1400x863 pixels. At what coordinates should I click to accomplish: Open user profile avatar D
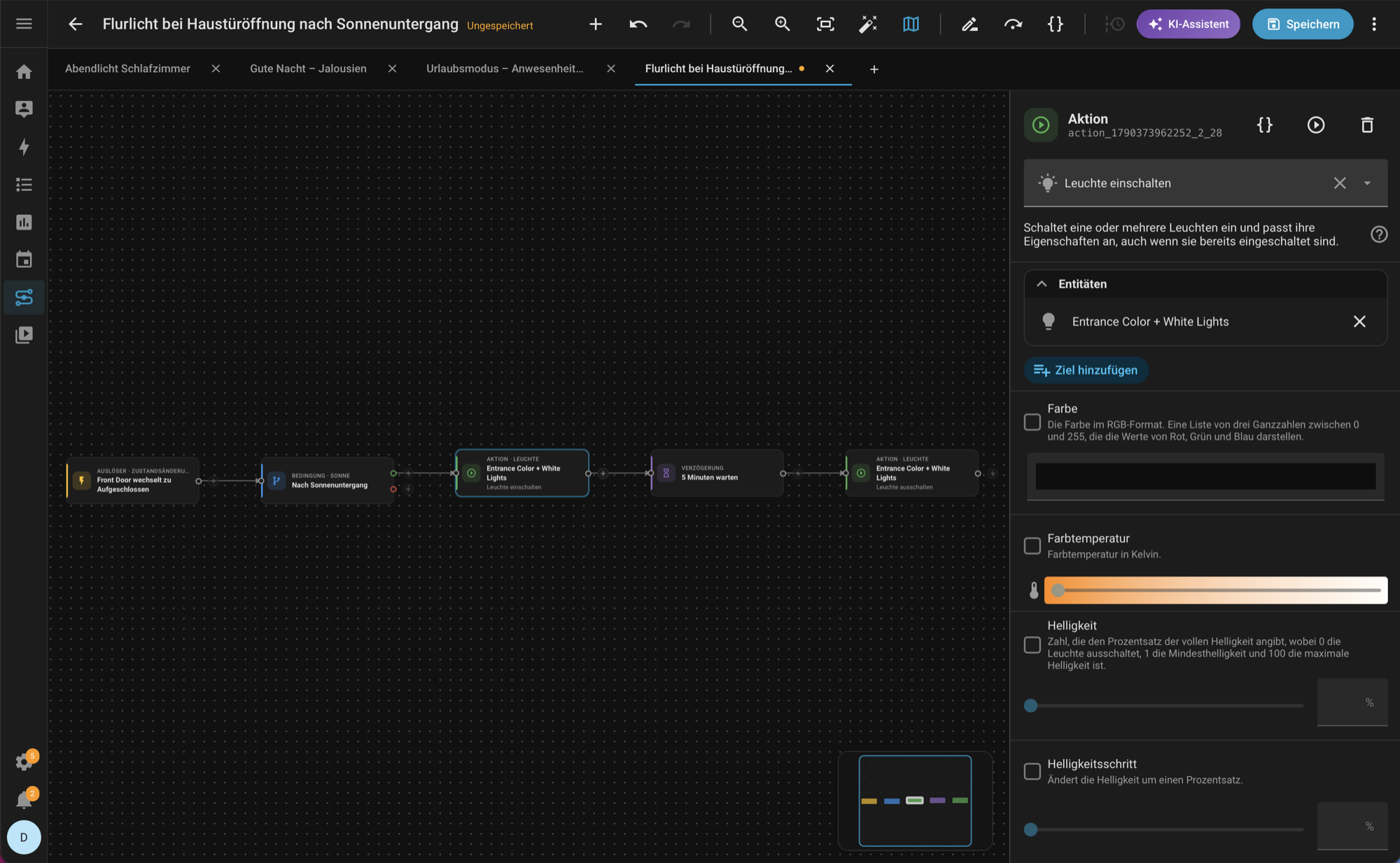[24, 837]
